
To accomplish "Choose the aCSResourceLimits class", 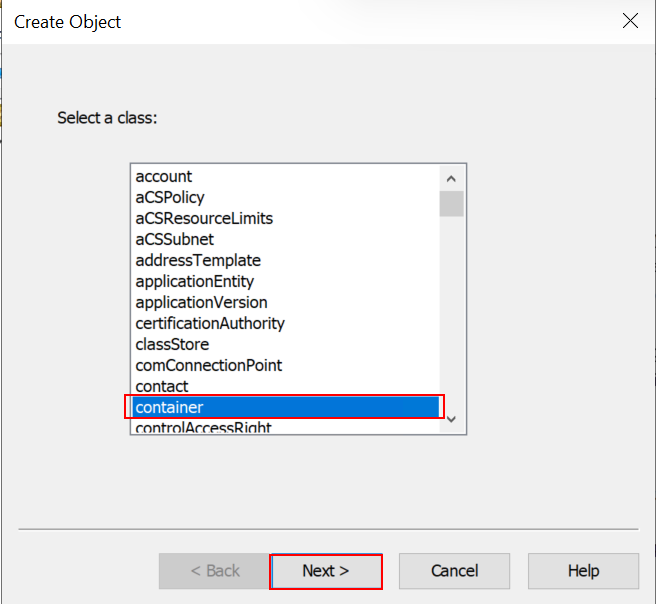I will tap(204, 219).
